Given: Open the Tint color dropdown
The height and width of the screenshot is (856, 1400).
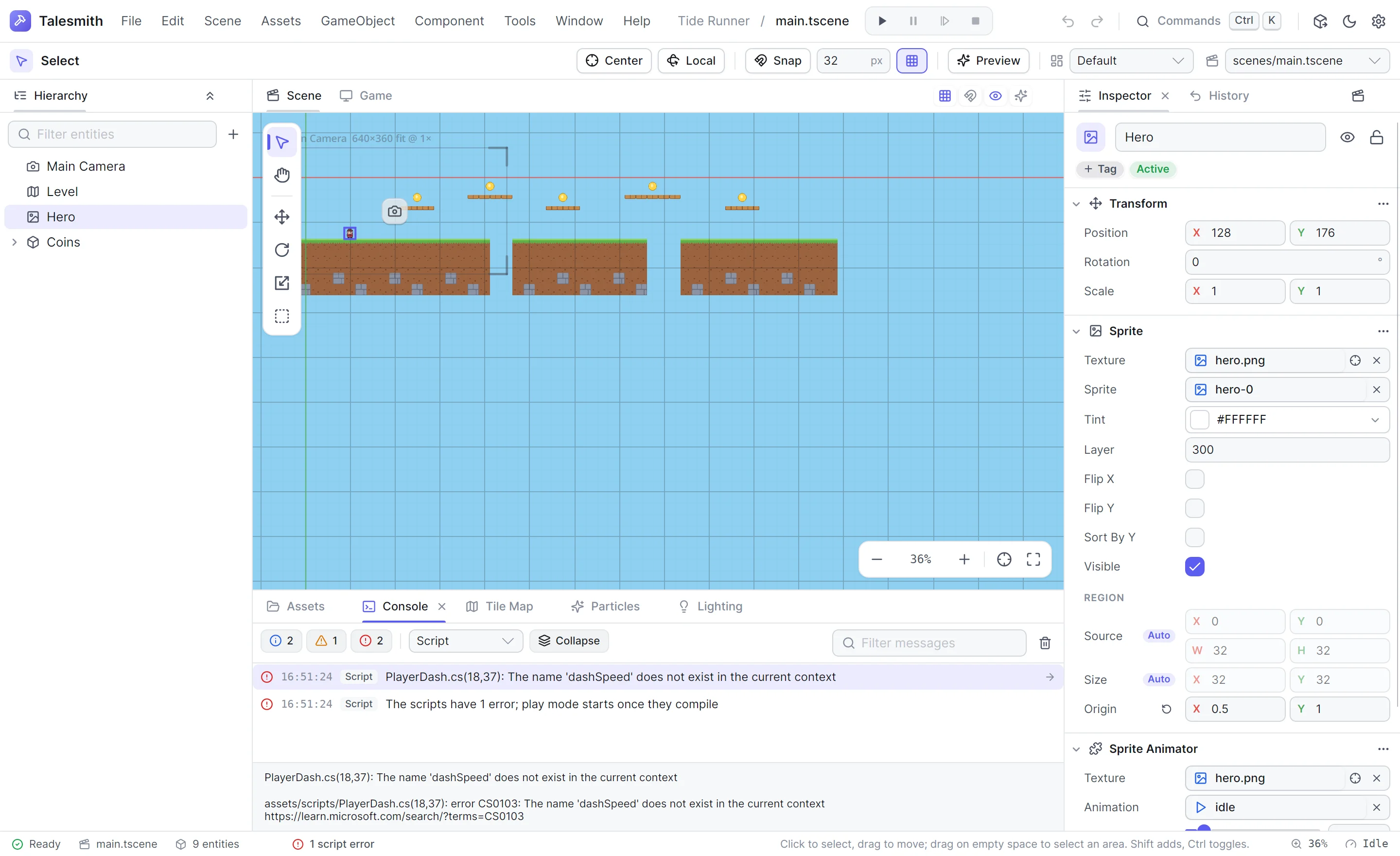Looking at the screenshot, I should pyautogui.click(x=1374, y=419).
